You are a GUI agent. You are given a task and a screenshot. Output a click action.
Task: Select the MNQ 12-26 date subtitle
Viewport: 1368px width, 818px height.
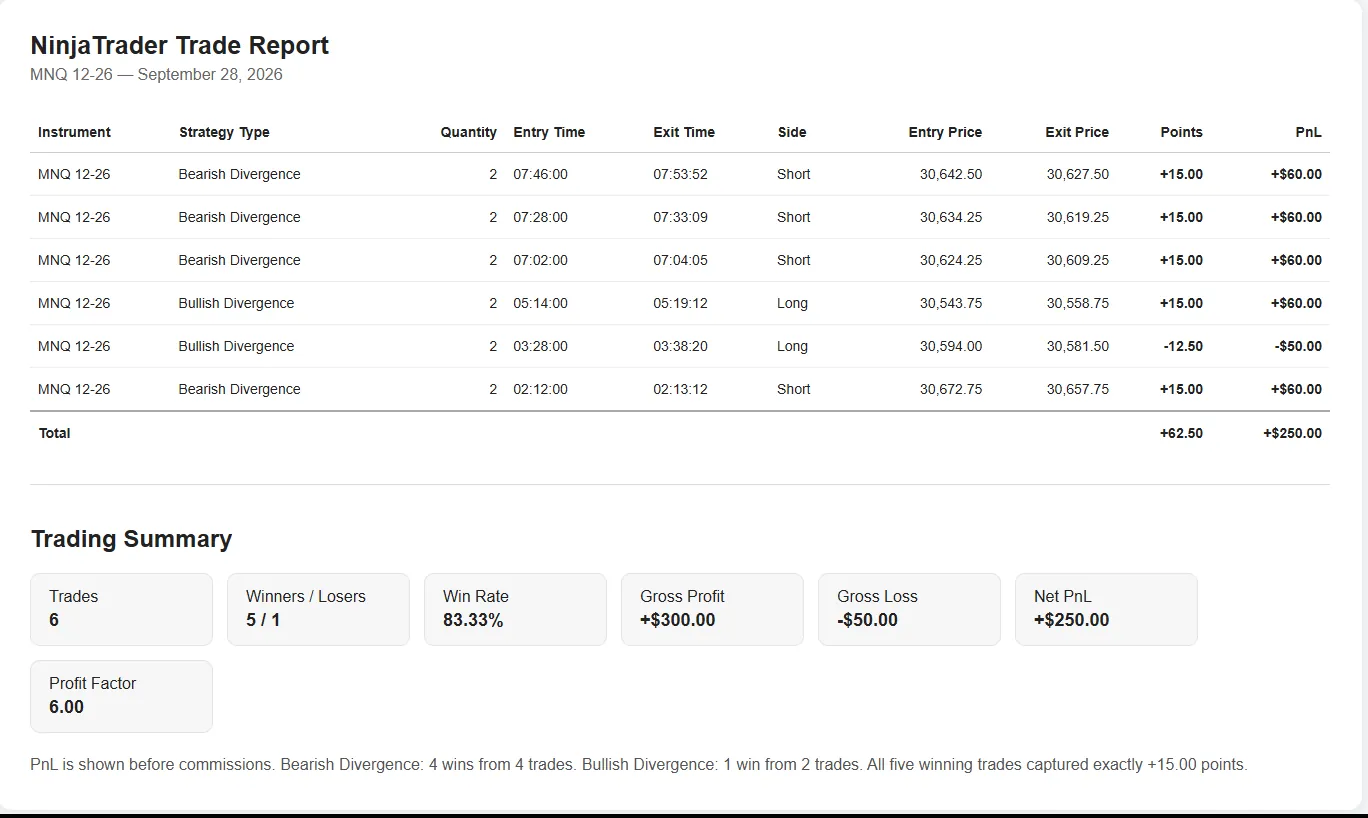[x=156, y=75]
